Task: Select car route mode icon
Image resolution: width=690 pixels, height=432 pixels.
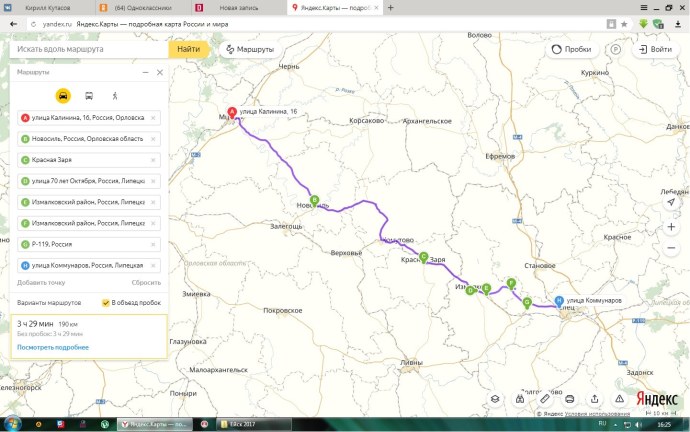Action: pyautogui.click(x=63, y=96)
